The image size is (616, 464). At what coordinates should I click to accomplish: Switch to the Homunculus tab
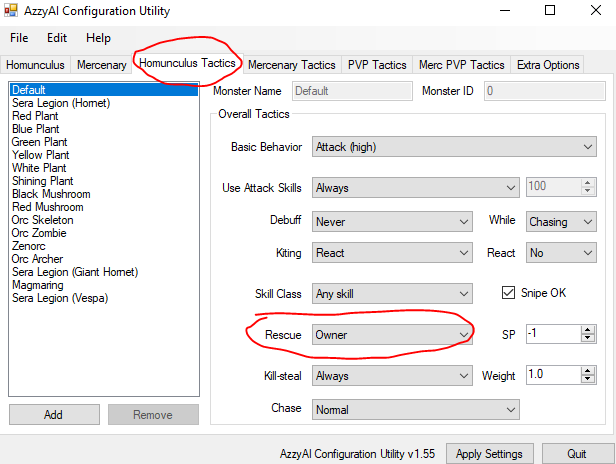click(x=35, y=65)
